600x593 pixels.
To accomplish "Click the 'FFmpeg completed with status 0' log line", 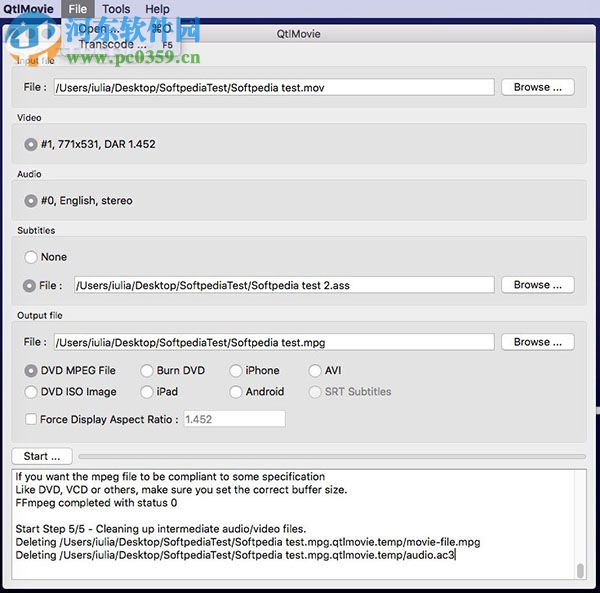I will 96,503.
